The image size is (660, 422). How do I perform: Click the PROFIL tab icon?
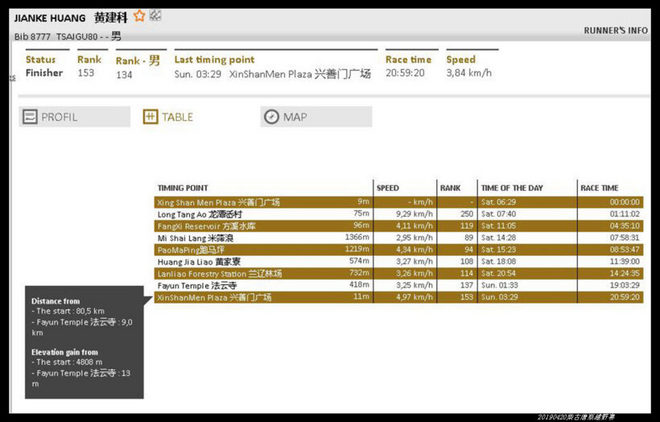[30, 117]
